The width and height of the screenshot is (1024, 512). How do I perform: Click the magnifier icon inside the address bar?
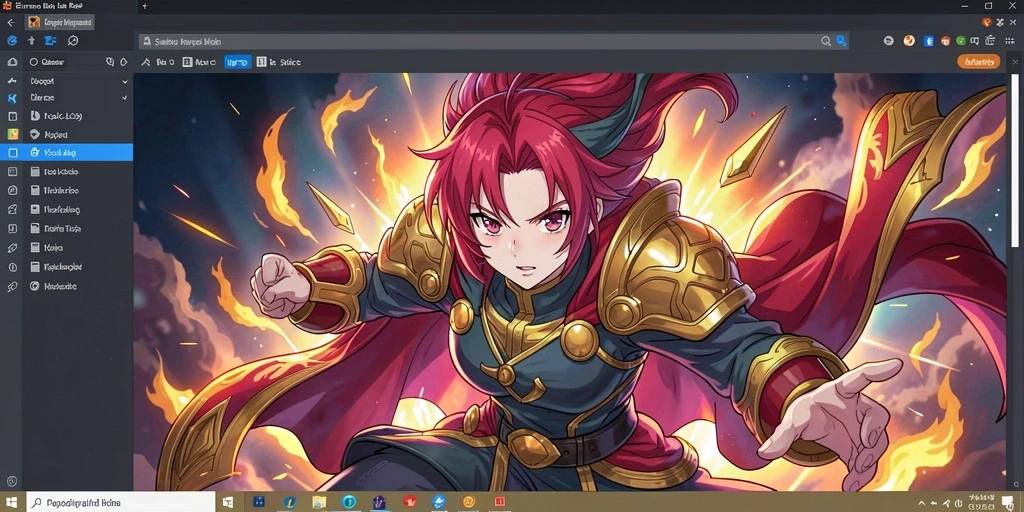[x=826, y=41]
